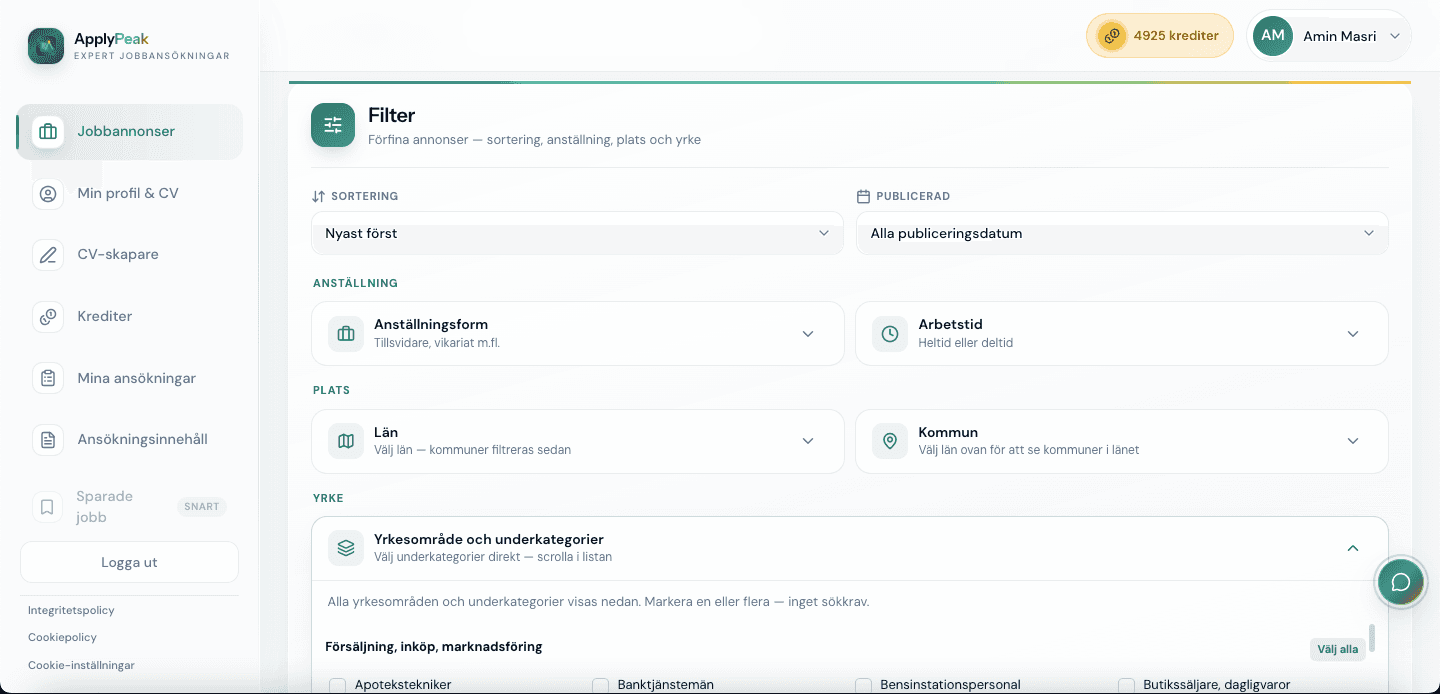Click the 'Amin Masri' user name
This screenshot has width=1440, height=694.
(1340, 36)
